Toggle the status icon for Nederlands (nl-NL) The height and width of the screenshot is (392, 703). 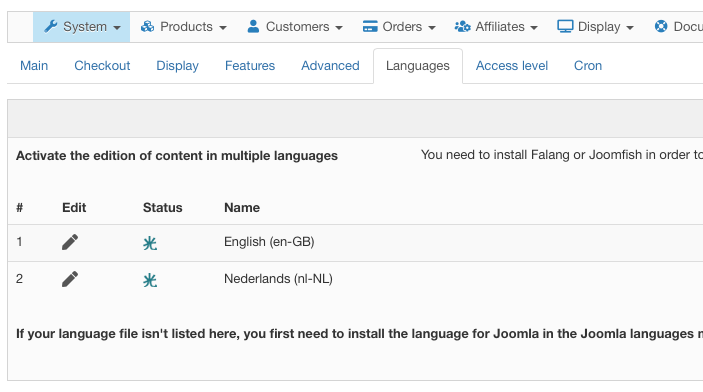(150, 281)
